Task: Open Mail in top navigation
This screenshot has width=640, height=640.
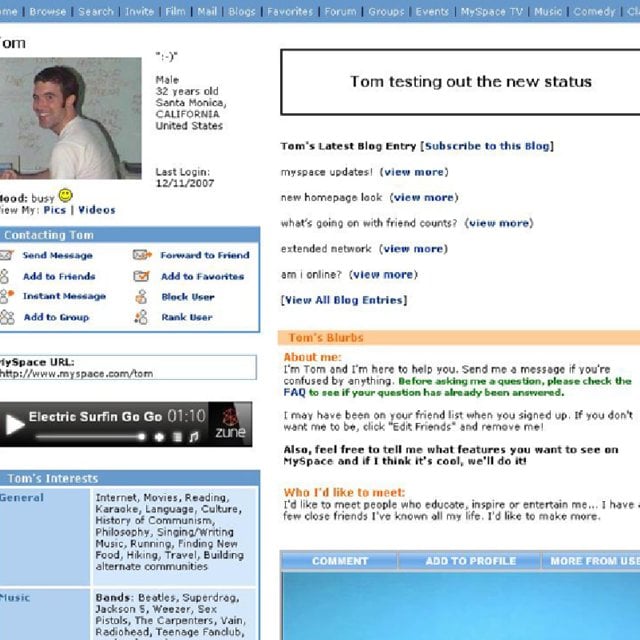Action: [207, 11]
